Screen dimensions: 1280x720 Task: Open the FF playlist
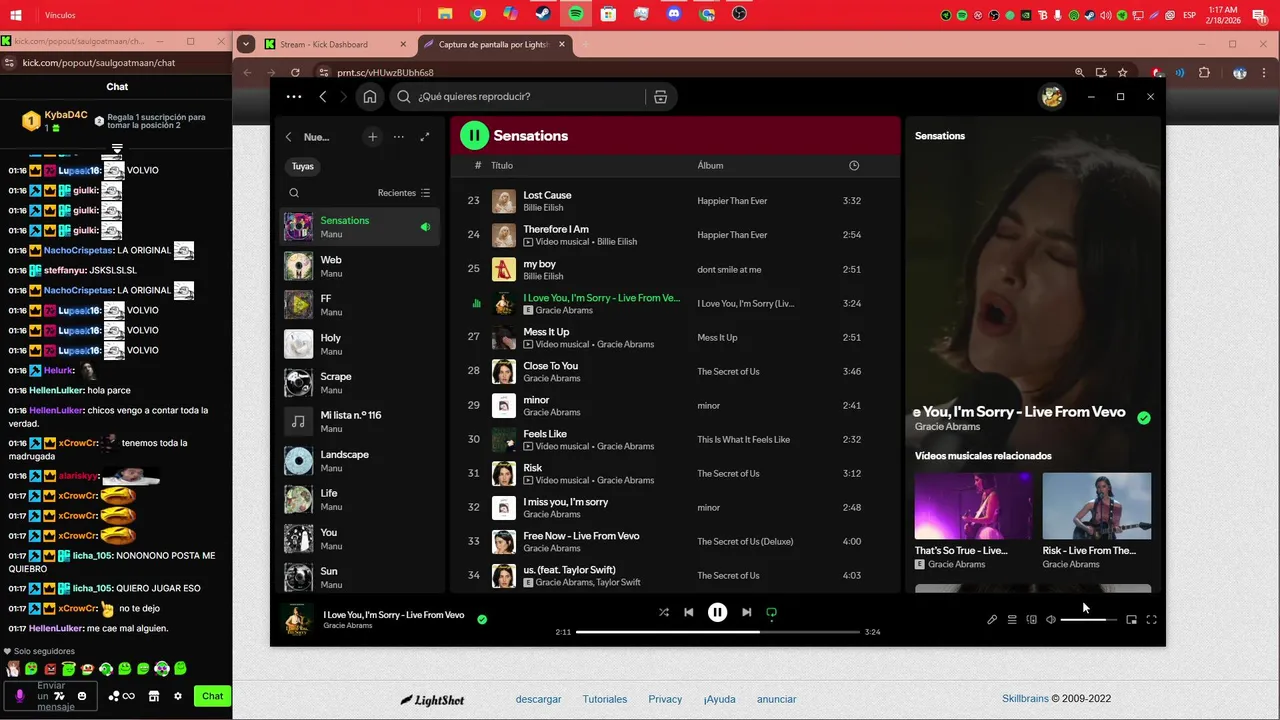click(360, 305)
